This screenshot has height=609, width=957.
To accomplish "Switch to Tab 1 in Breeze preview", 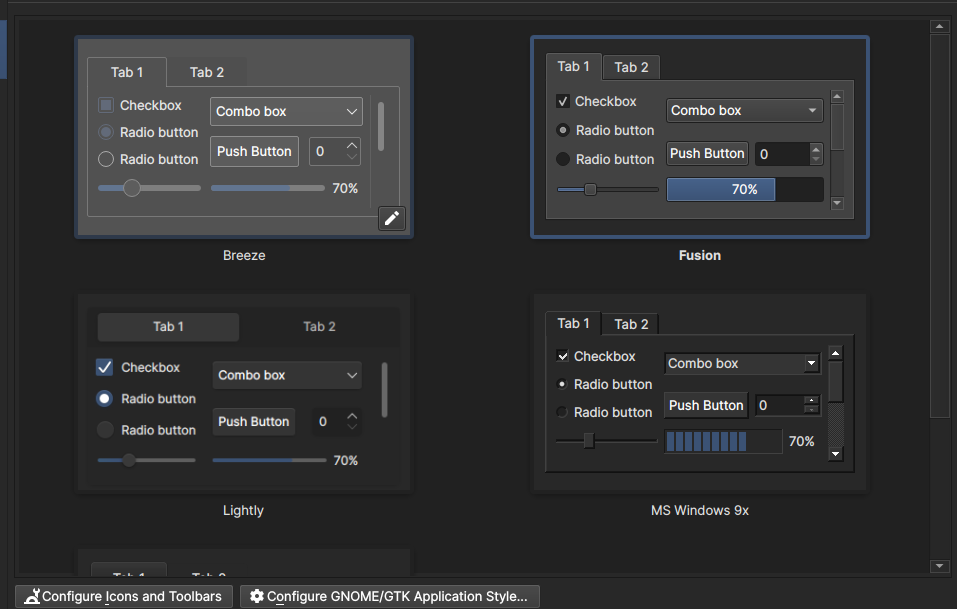I will tap(127, 72).
